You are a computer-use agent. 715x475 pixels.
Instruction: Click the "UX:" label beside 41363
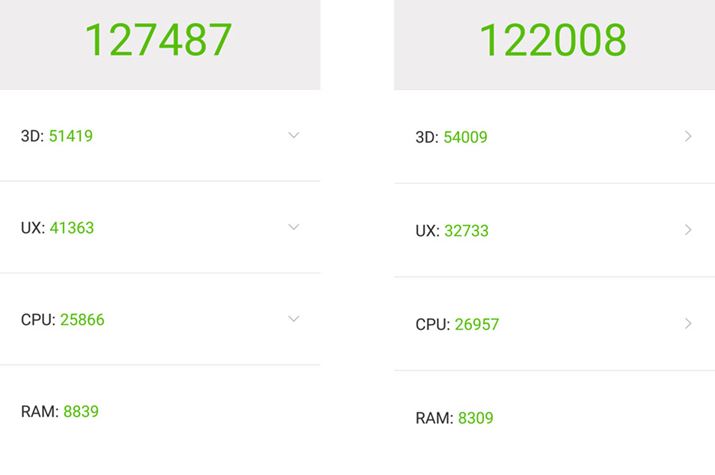click(32, 228)
